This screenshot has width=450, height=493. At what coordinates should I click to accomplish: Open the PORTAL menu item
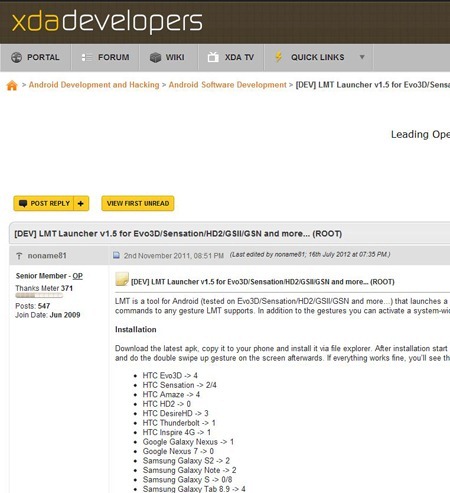click(35, 57)
